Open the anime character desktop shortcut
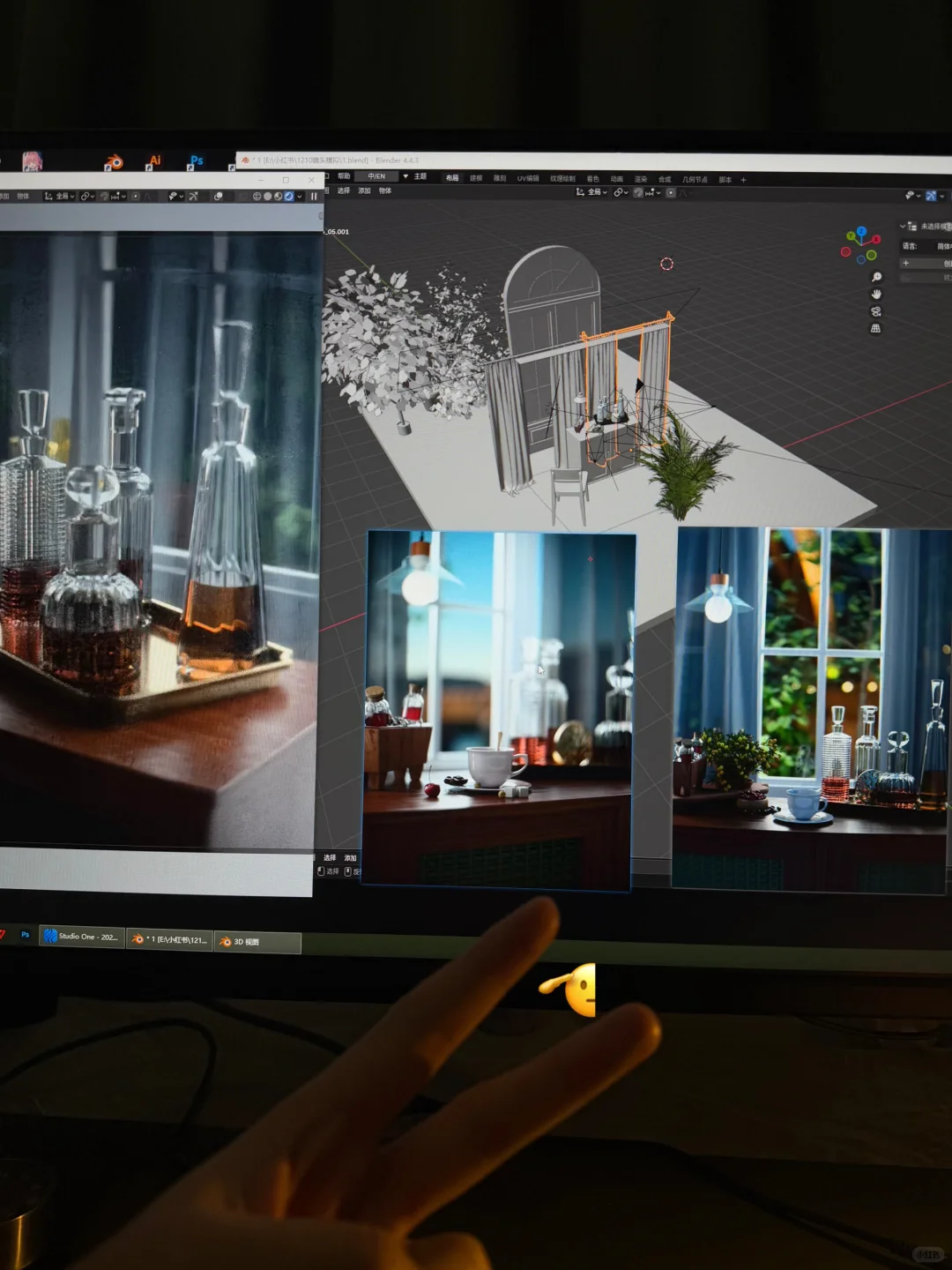The height and width of the screenshot is (1270, 952). (x=32, y=161)
